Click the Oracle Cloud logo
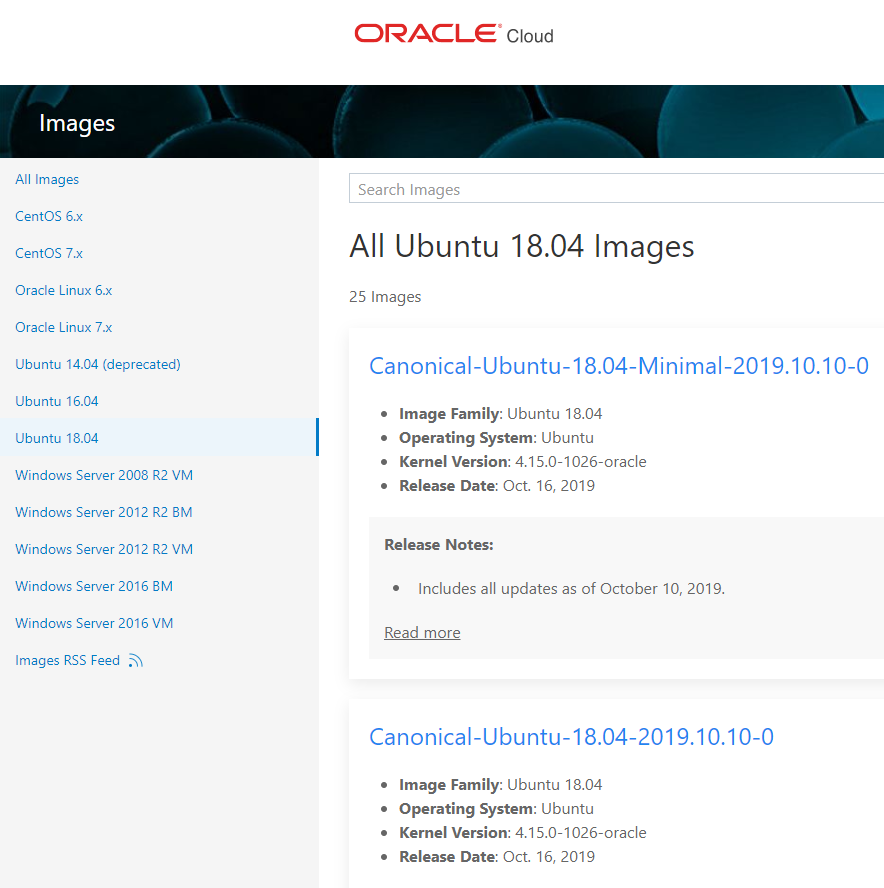This screenshot has width=884, height=888. 454,34
